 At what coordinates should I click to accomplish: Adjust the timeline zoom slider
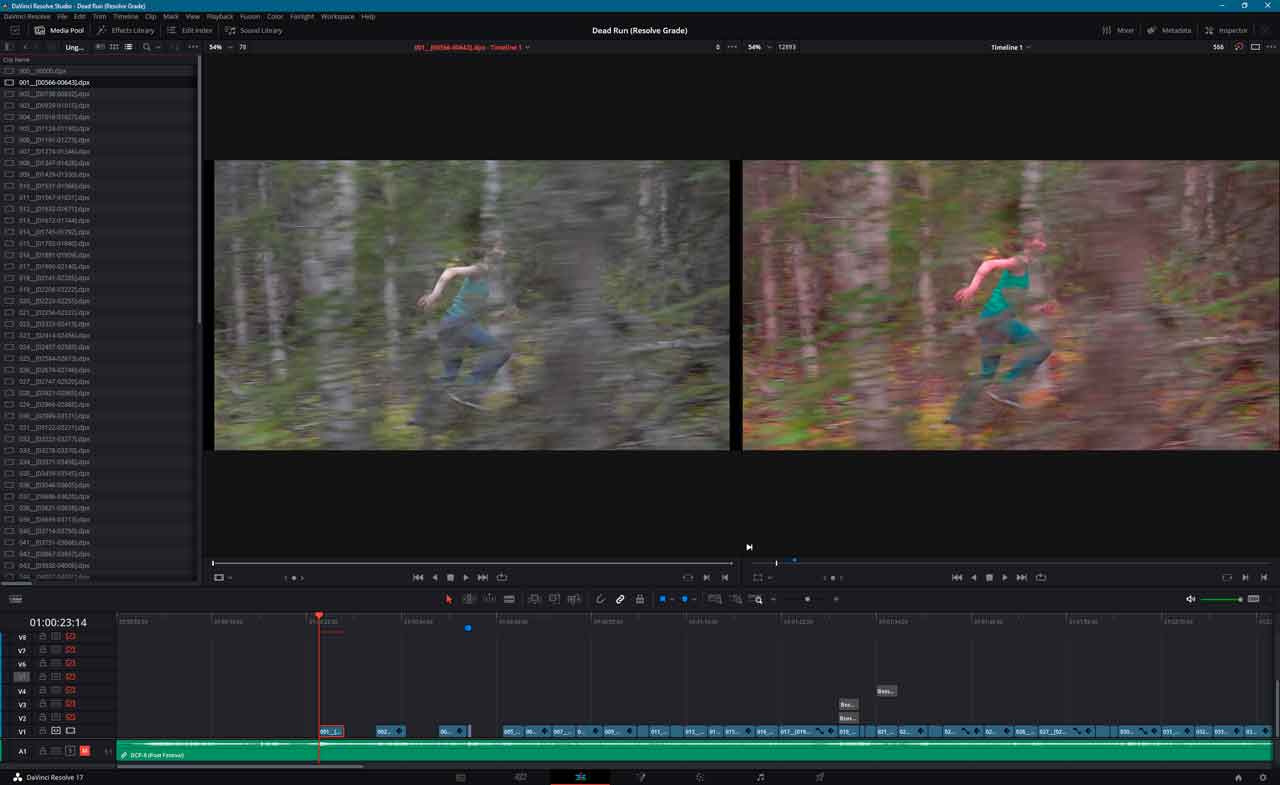click(806, 599)
